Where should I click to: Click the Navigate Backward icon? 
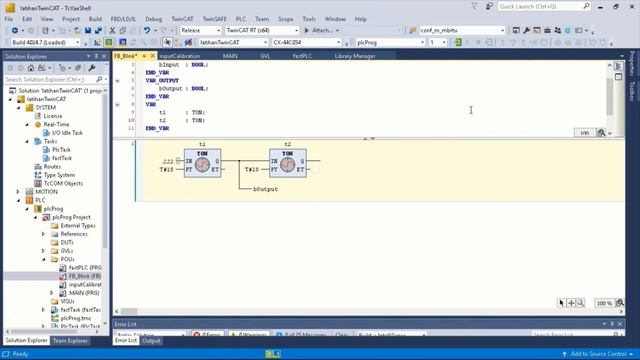[x=15, y=31]
